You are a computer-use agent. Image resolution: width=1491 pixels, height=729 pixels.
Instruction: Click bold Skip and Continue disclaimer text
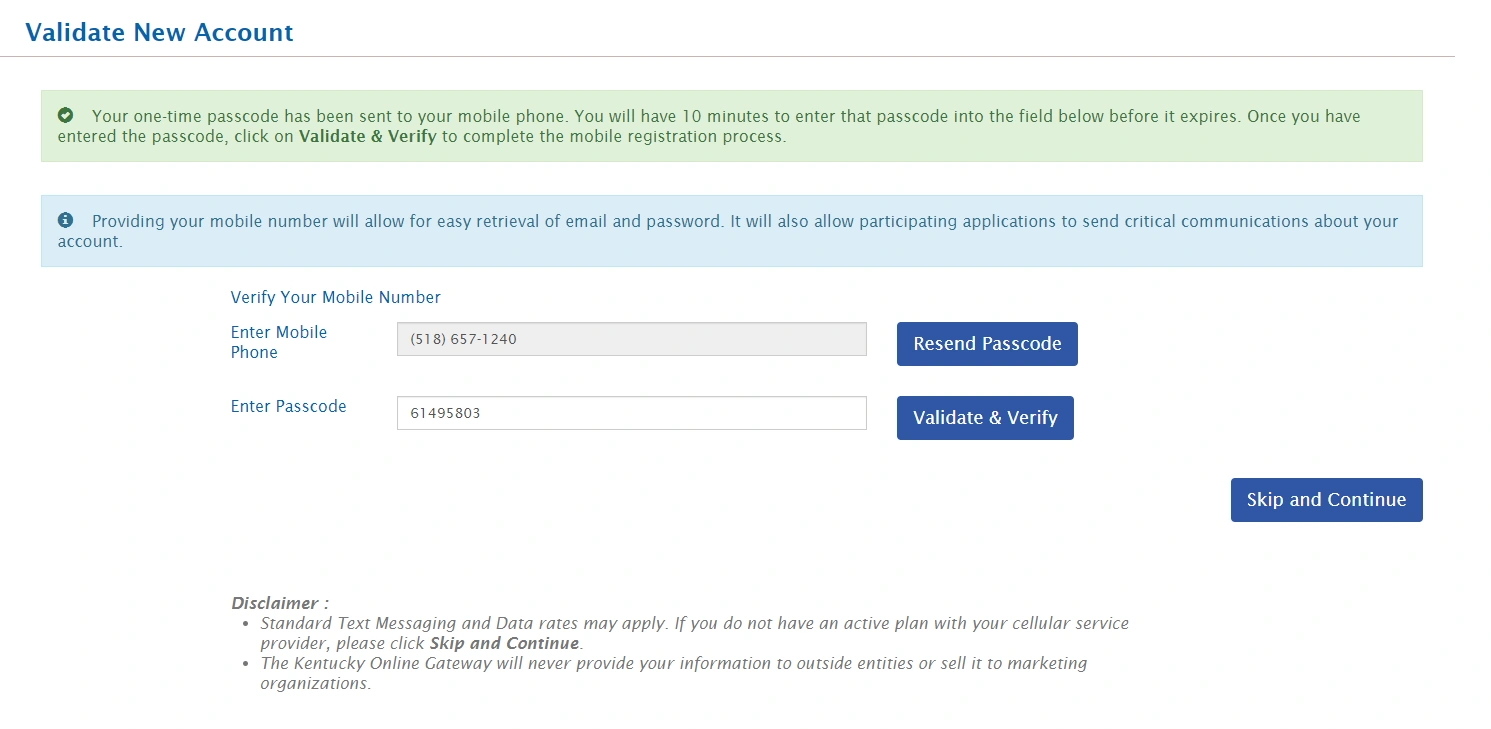click(504, 643)
